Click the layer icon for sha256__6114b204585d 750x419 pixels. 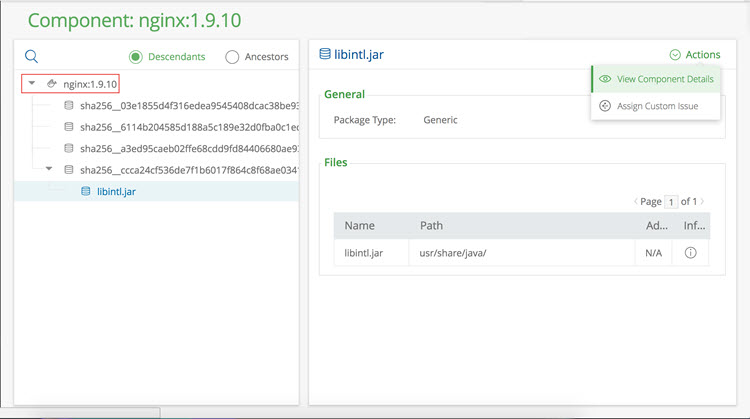pyautogui.click(x=69, y=127)
